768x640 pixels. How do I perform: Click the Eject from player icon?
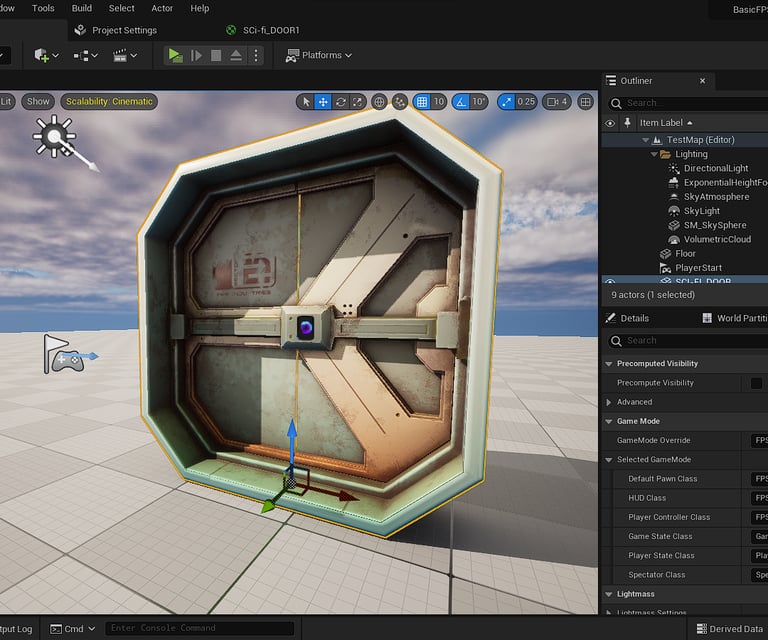pos(236,56)
